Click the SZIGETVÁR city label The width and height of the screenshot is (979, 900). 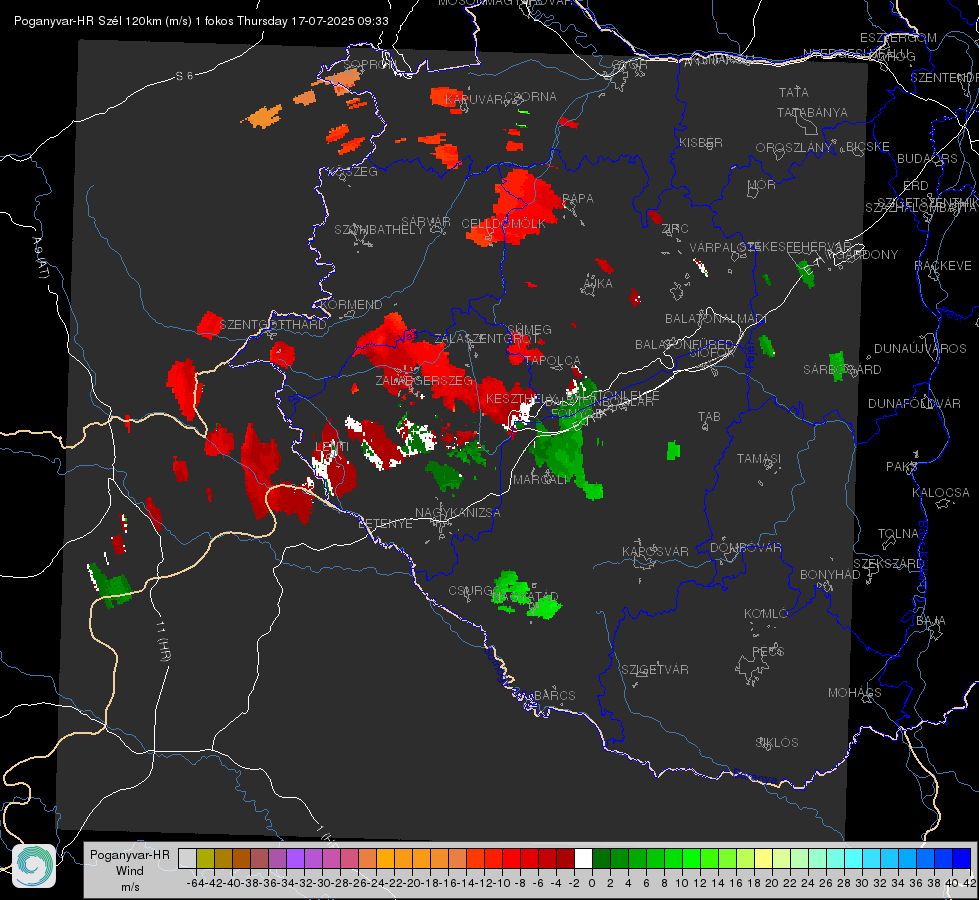(654, 670)
